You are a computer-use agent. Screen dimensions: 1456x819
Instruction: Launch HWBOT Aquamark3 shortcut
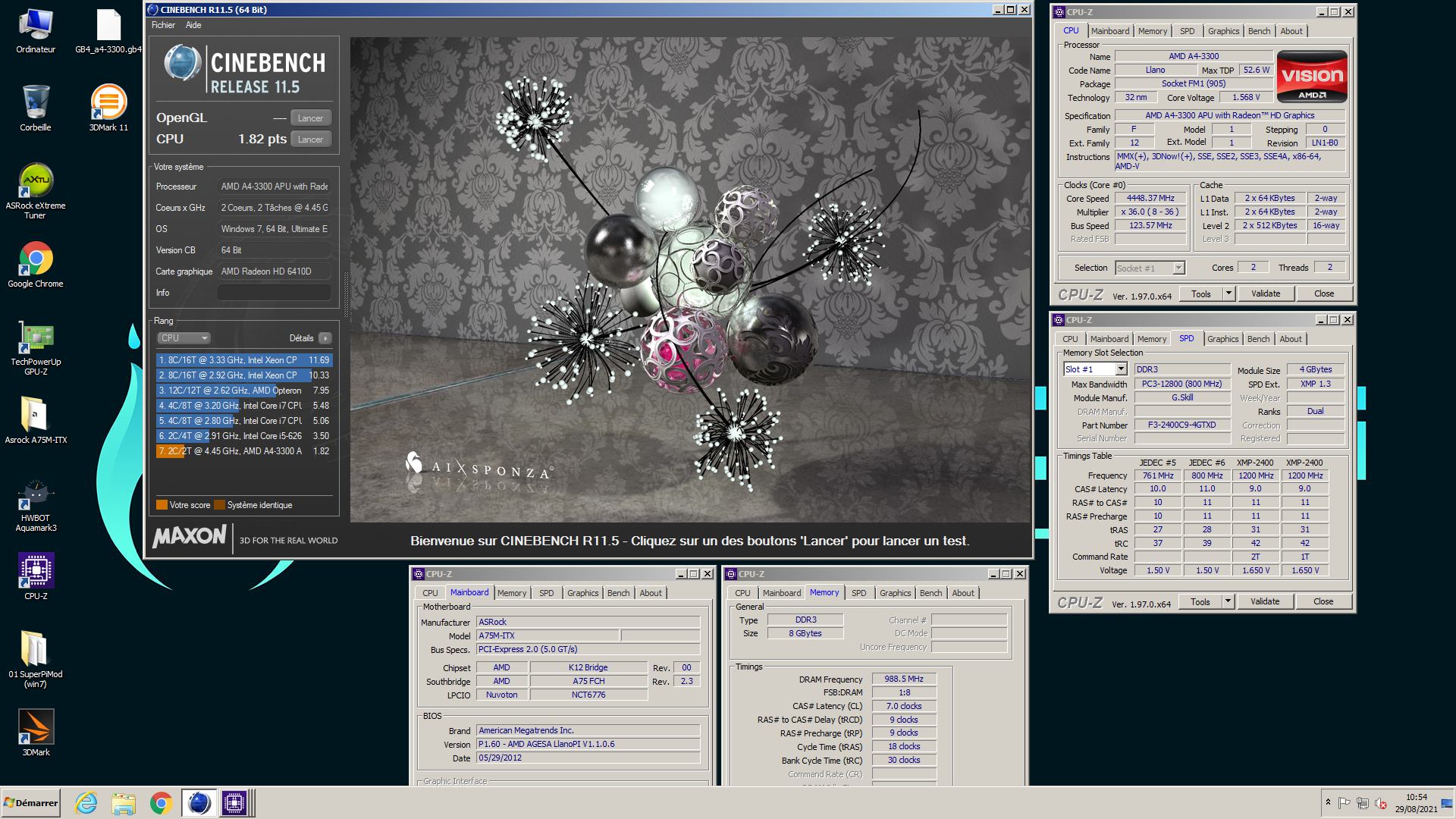click(x=36, y=505)
